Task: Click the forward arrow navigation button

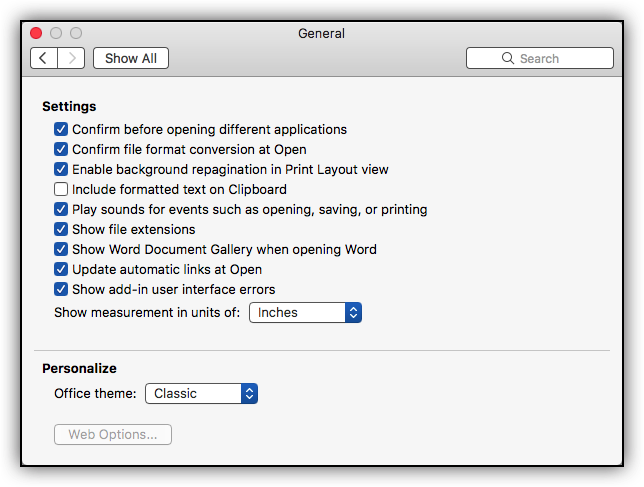Action: click(x=71, y=58)
